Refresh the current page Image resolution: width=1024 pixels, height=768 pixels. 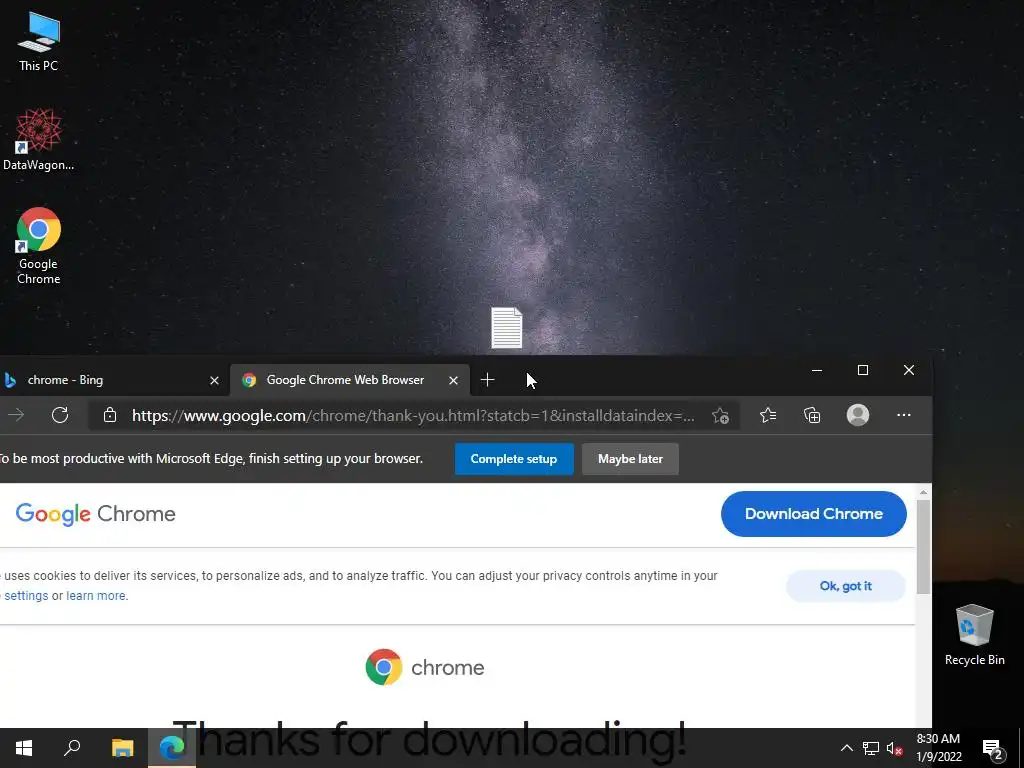[x=60, y=415]
